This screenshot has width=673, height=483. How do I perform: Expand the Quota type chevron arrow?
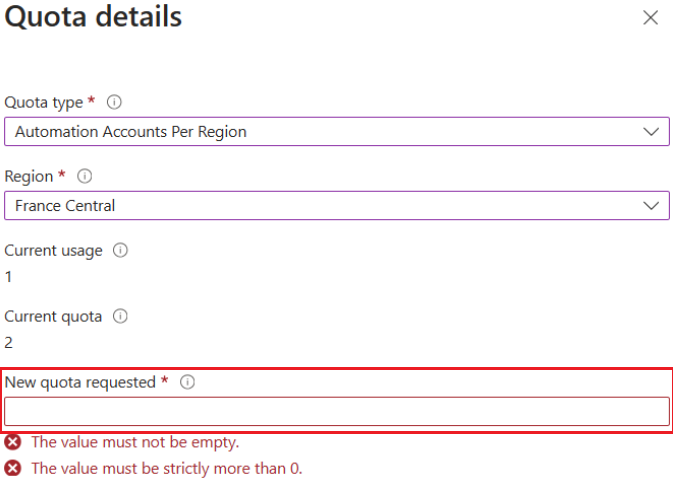[651, 131]
